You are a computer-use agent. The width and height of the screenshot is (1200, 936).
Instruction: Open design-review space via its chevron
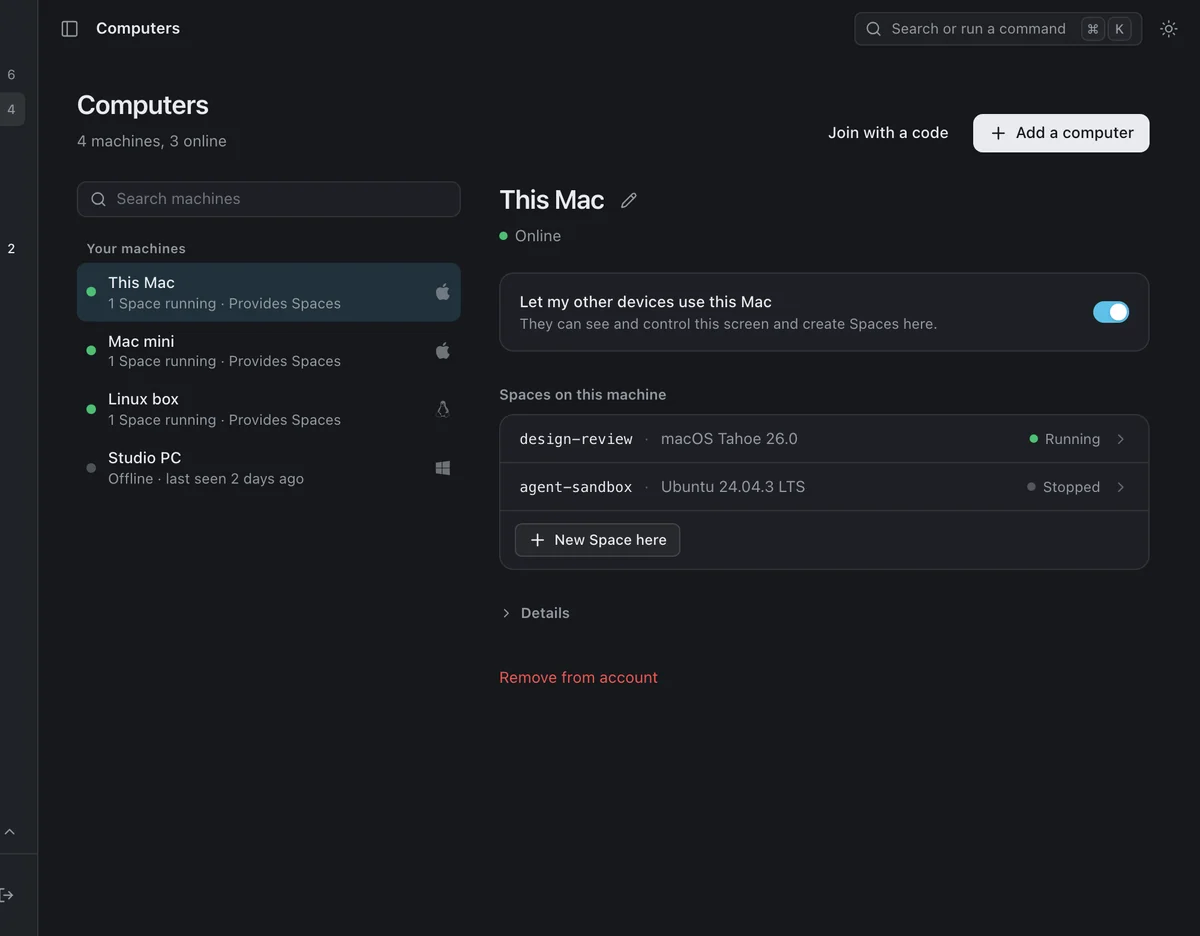click(x=1121, y=439)
